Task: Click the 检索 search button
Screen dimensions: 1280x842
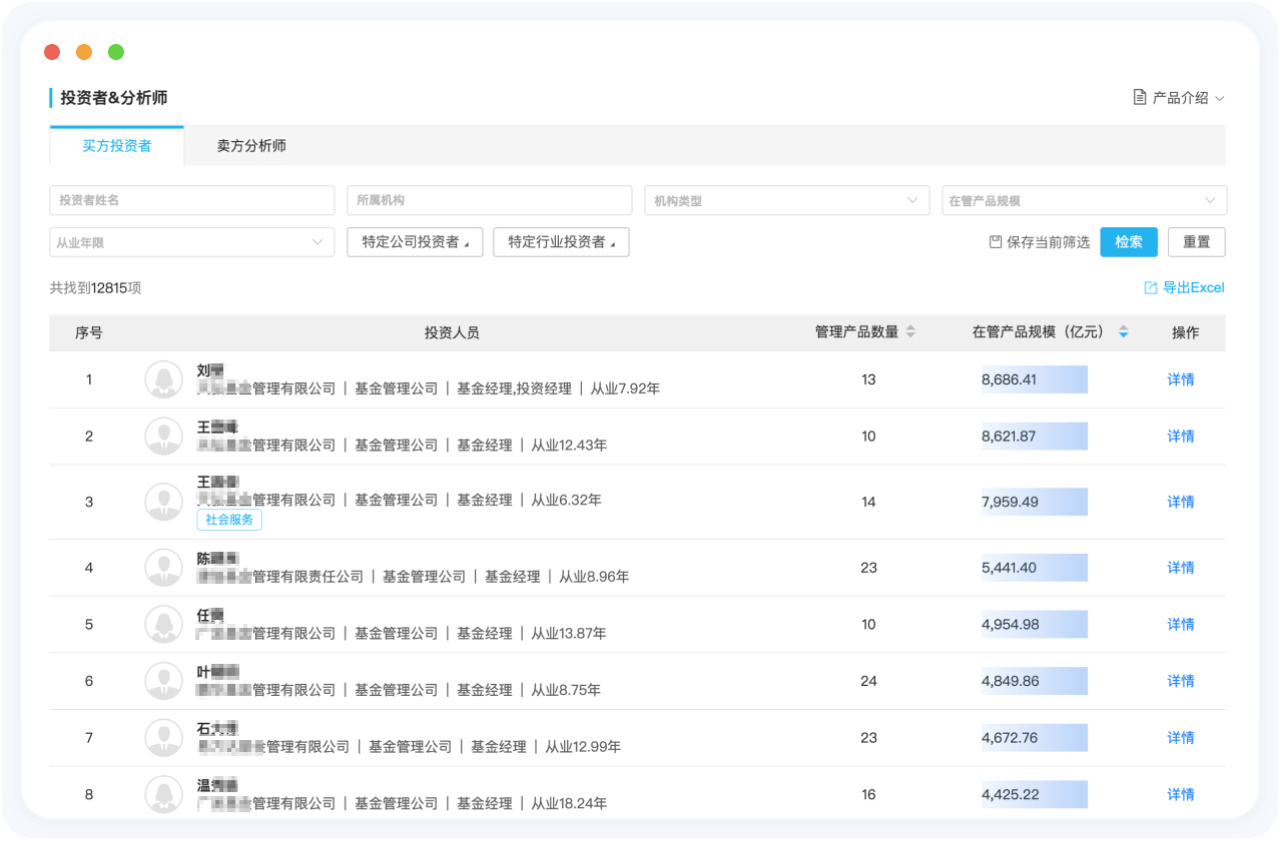Action: point(1129,242)
